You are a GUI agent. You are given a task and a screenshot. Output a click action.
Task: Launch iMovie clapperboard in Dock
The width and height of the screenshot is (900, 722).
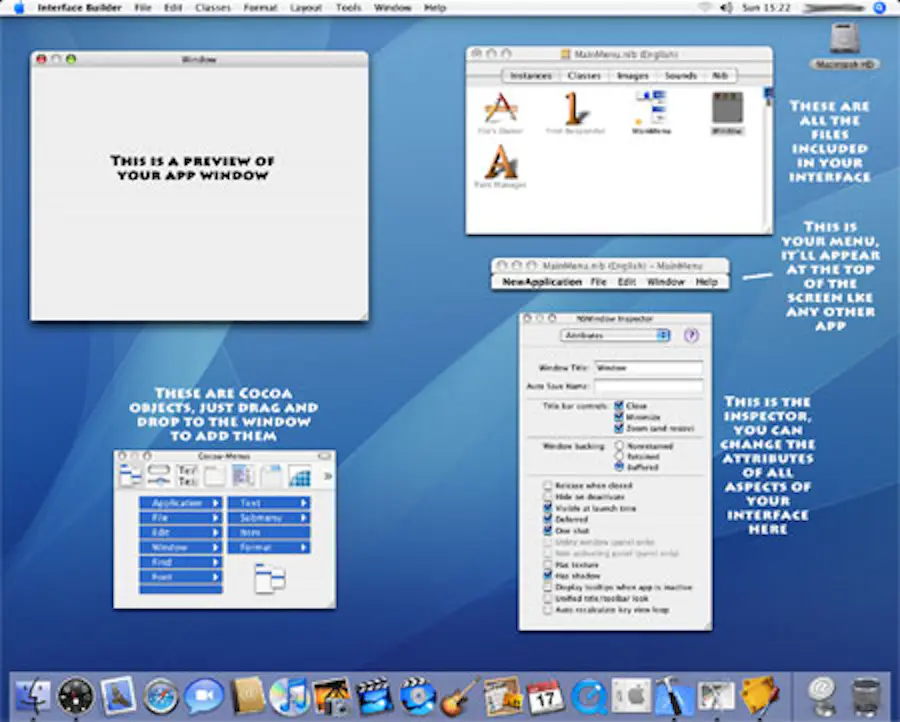tap(375, 696)
